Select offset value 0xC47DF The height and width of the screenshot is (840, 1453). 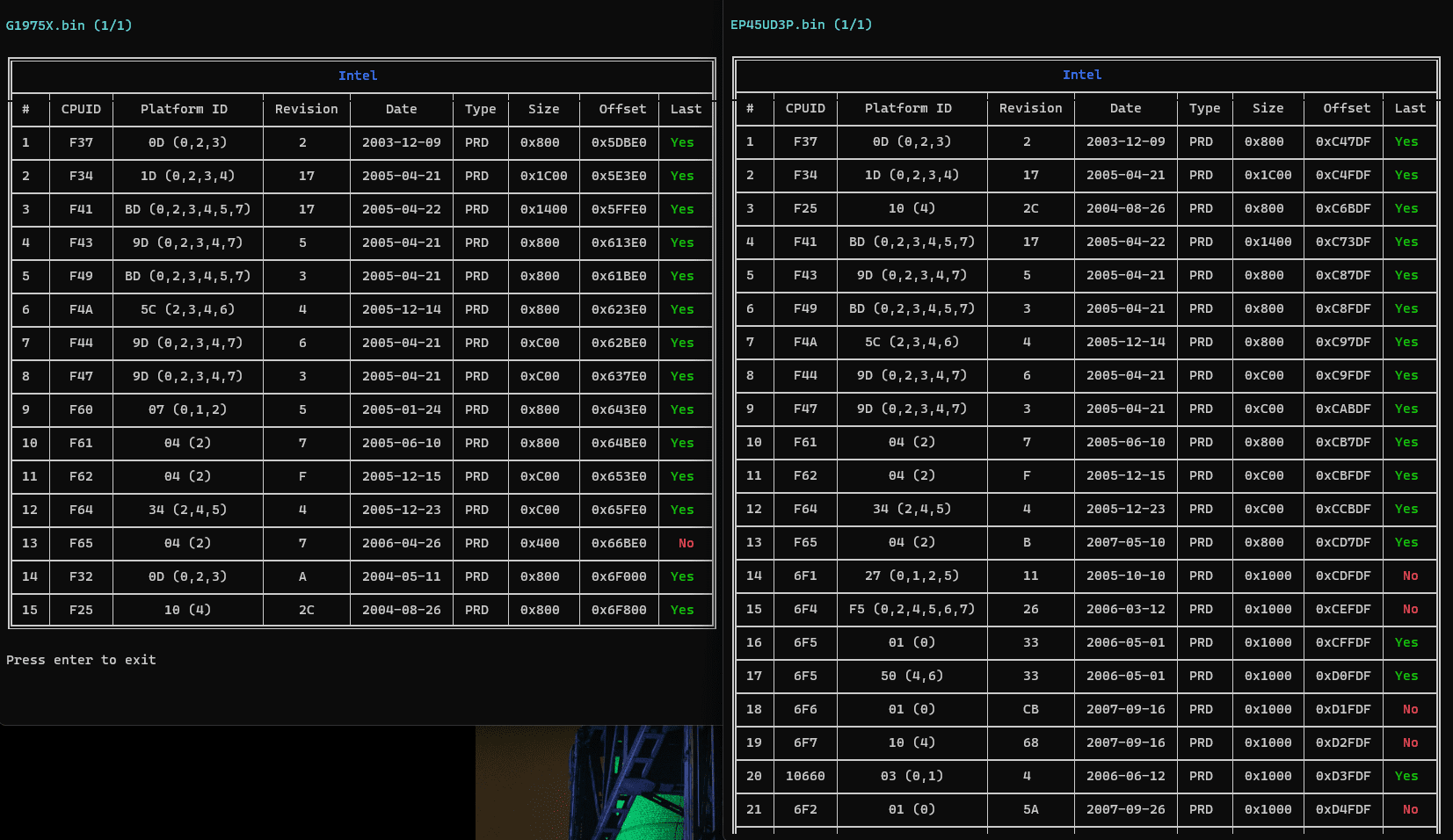[x=1343, y=141]
